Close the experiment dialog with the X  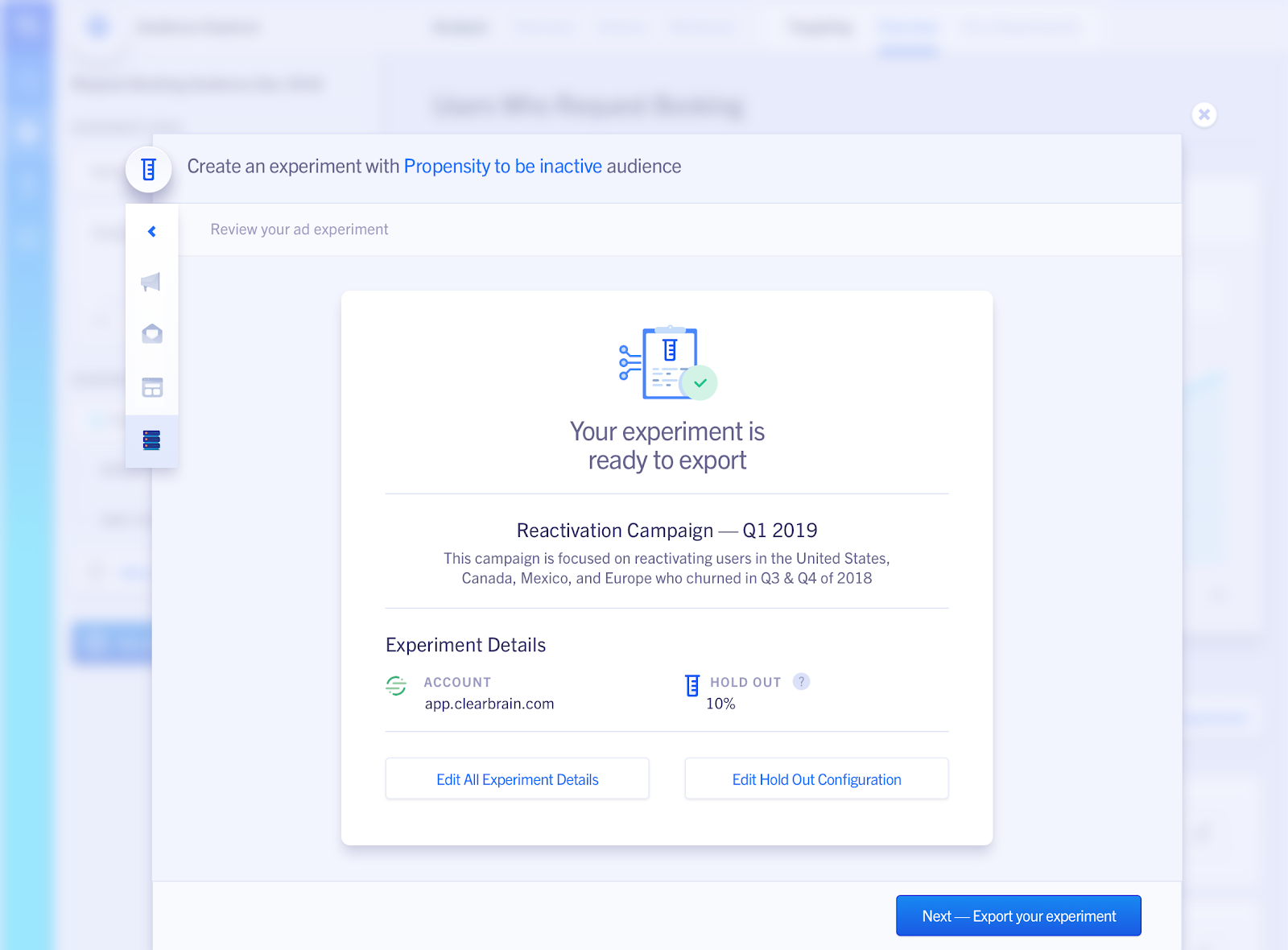(1204, 114)
